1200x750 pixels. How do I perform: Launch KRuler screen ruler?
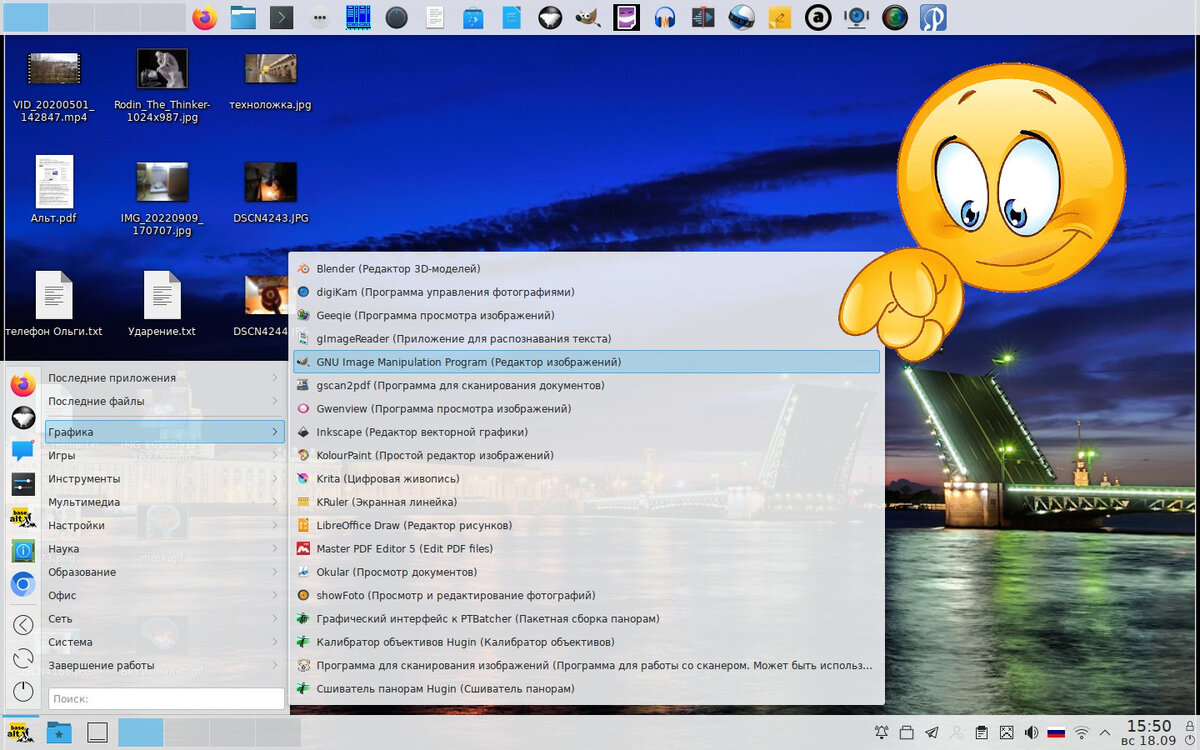coord(586,502)
